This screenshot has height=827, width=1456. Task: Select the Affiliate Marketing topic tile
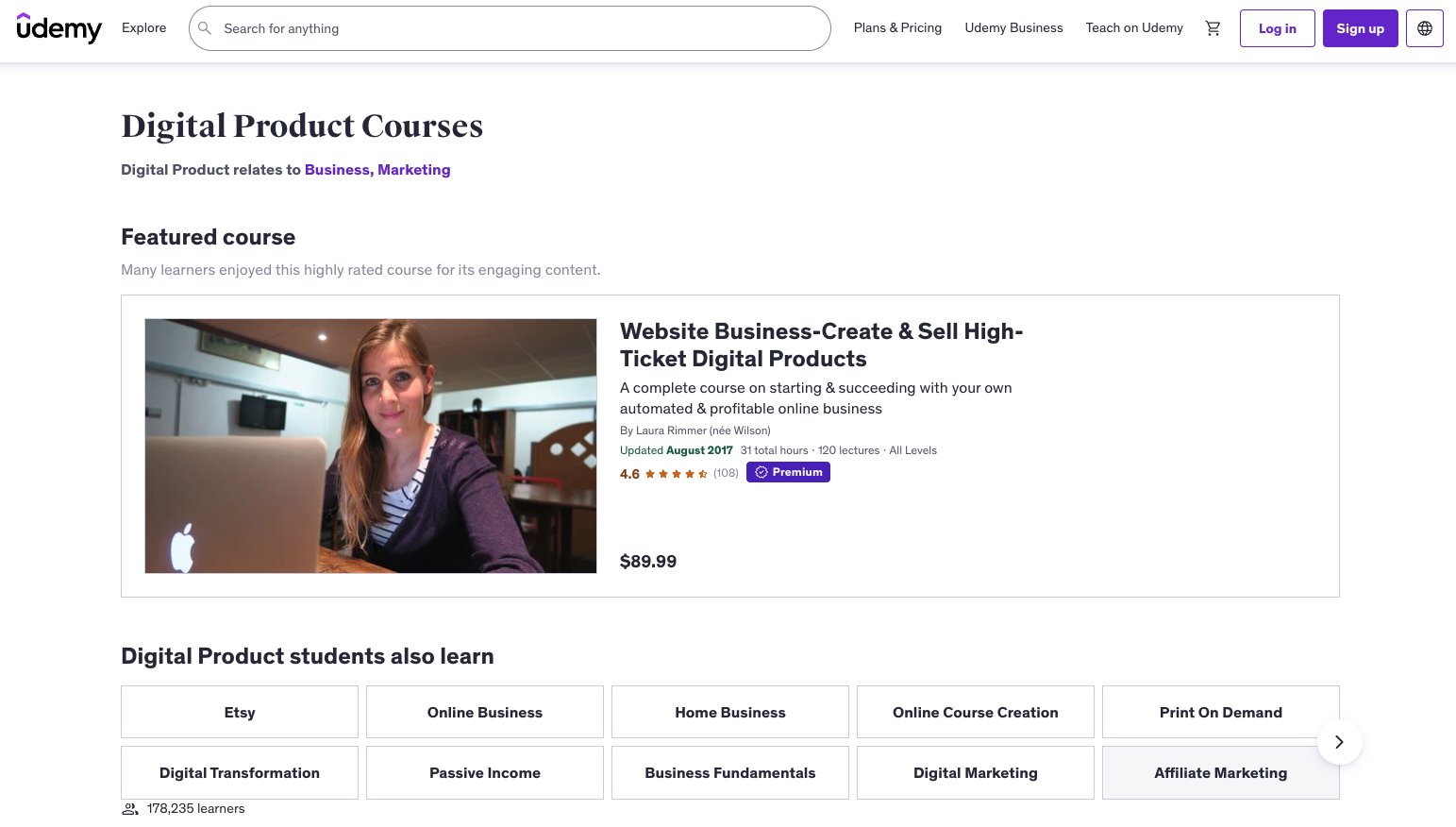[x=1220, y=772]
